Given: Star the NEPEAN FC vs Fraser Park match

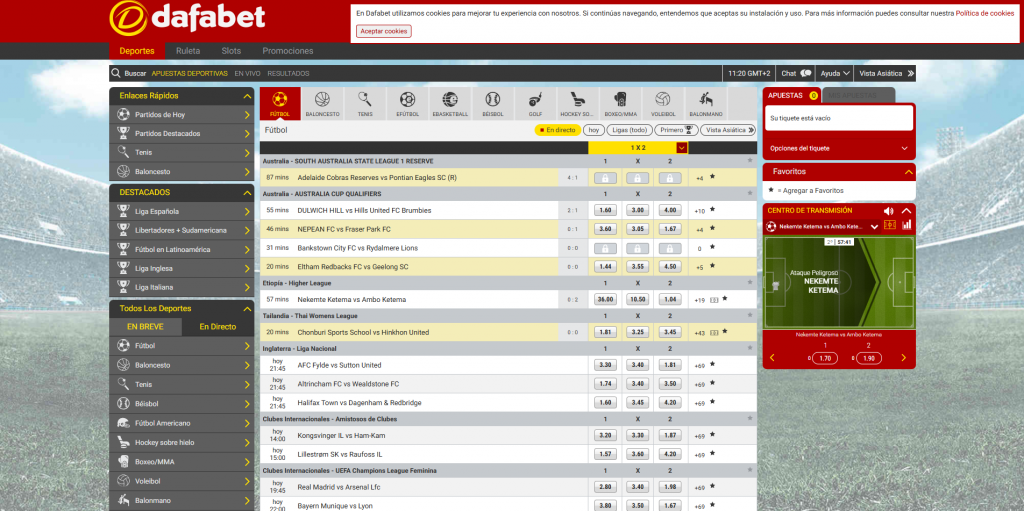Looking at the screenshot, I should 712,229.
